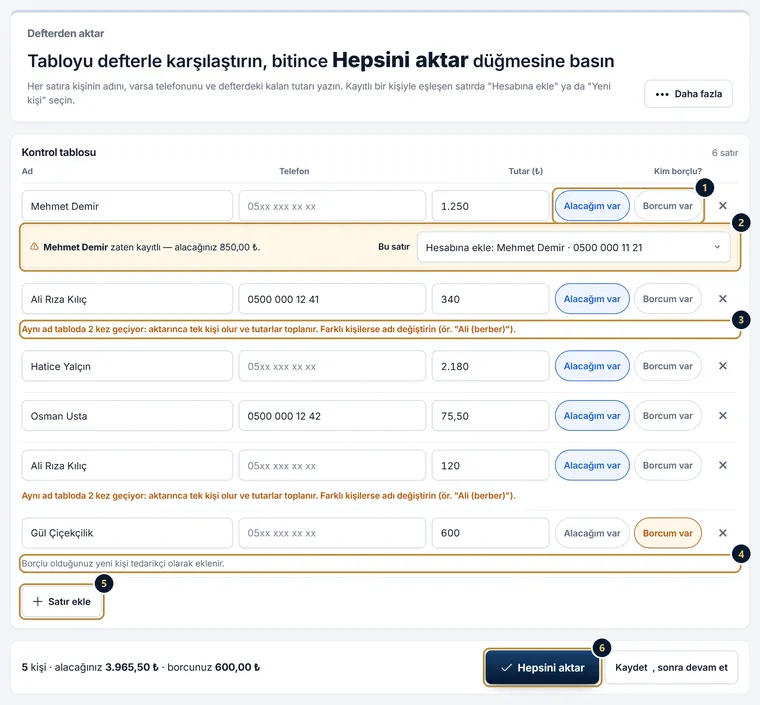Click the empty phone field for Hatice Yalçın
This screenshot has height=705, width=760.
tap(332, 366)
